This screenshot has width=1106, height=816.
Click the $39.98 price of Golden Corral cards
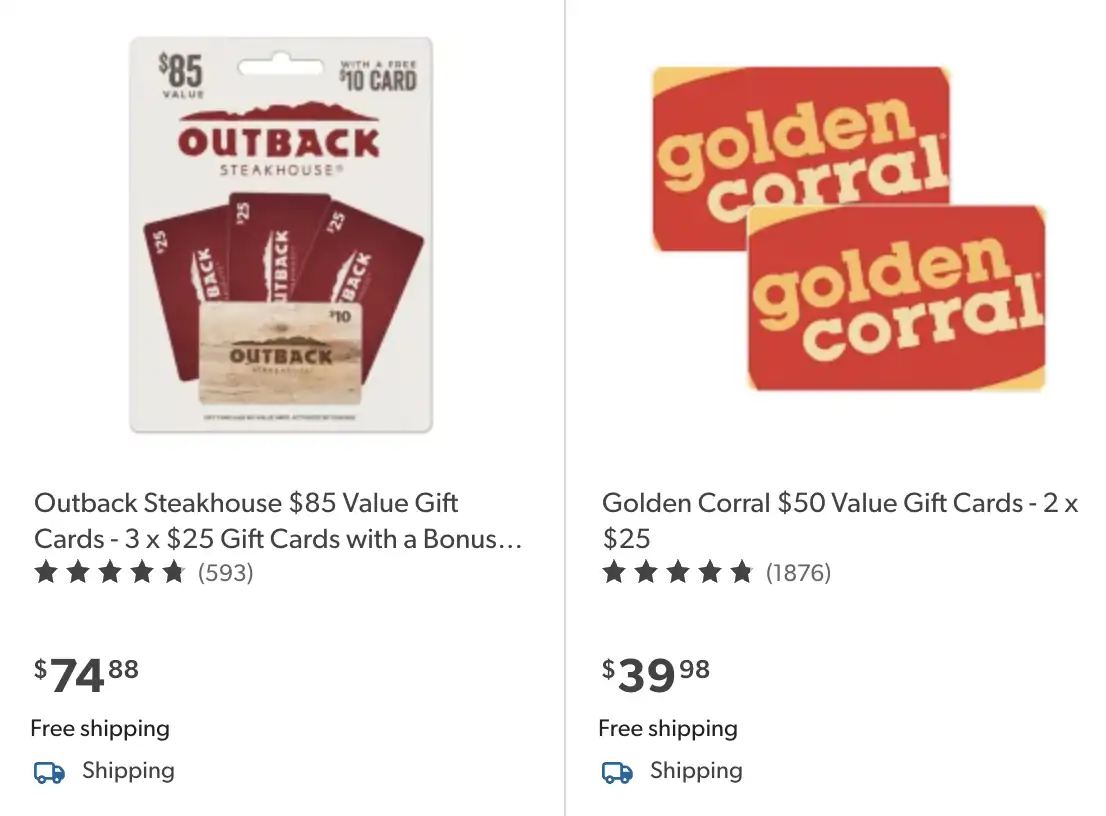point(655,675)
